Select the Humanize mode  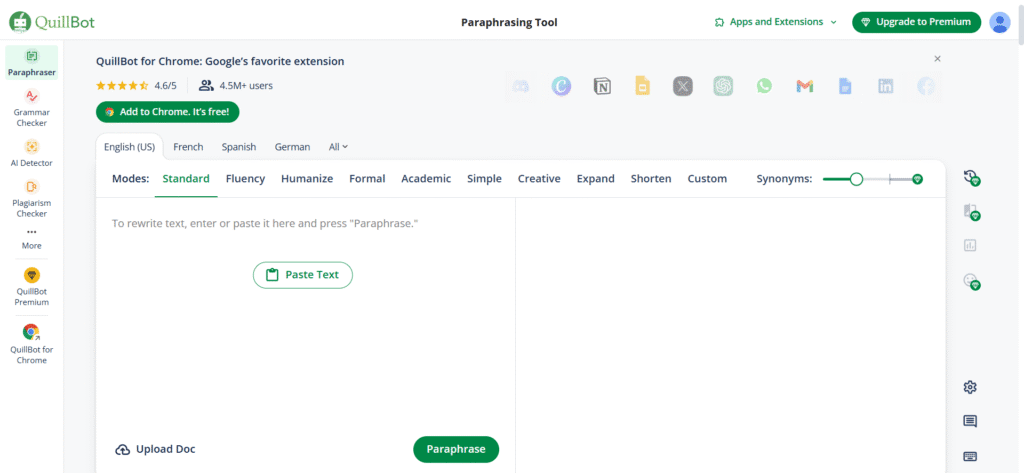(307, 179)
